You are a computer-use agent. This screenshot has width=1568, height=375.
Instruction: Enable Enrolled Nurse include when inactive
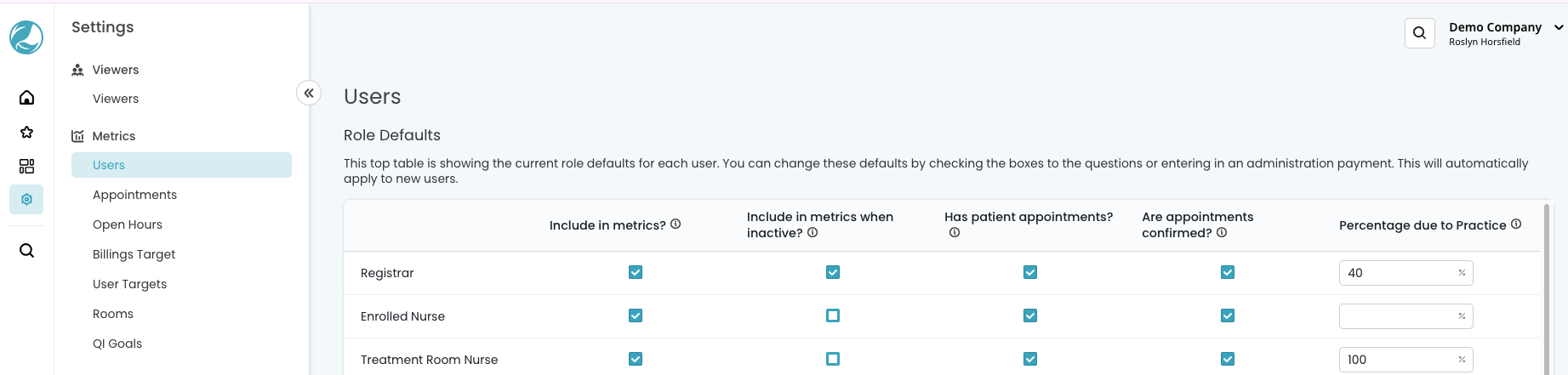[833, 315]
